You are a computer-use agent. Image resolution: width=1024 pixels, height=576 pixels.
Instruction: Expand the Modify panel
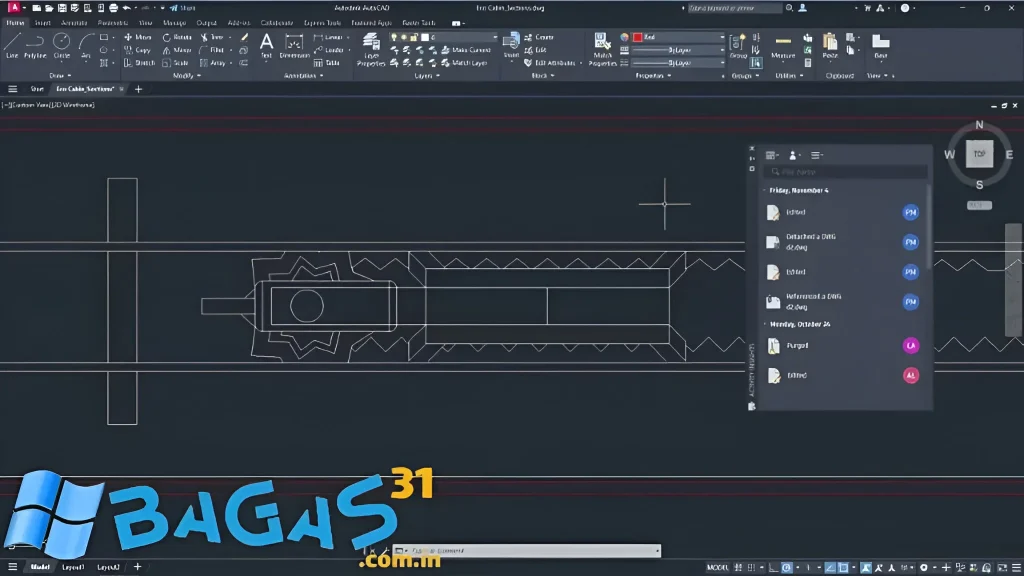(x=186, y=76)
